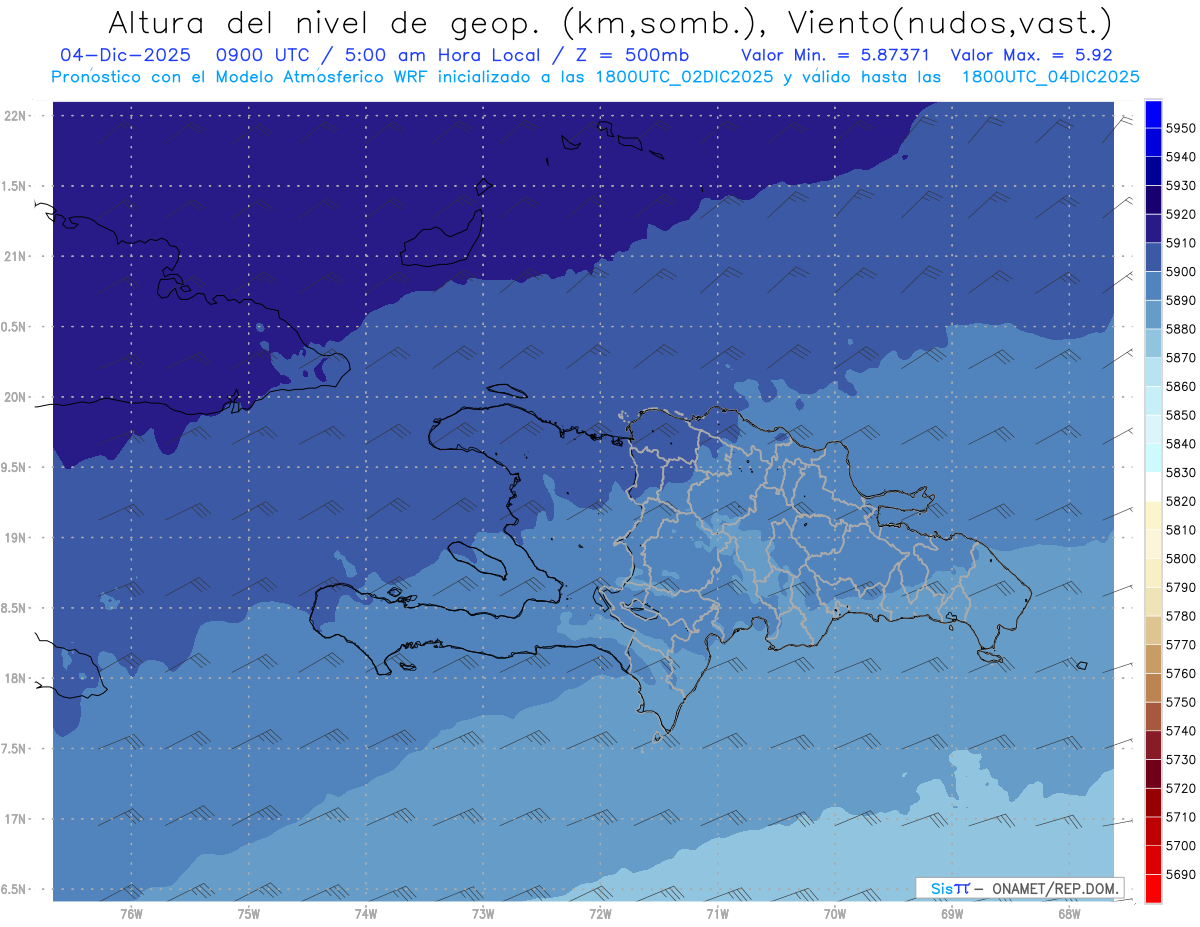Click the '18N' latitude label
The height and width of the screenshot is (927, 1200).
pos(15,678)
